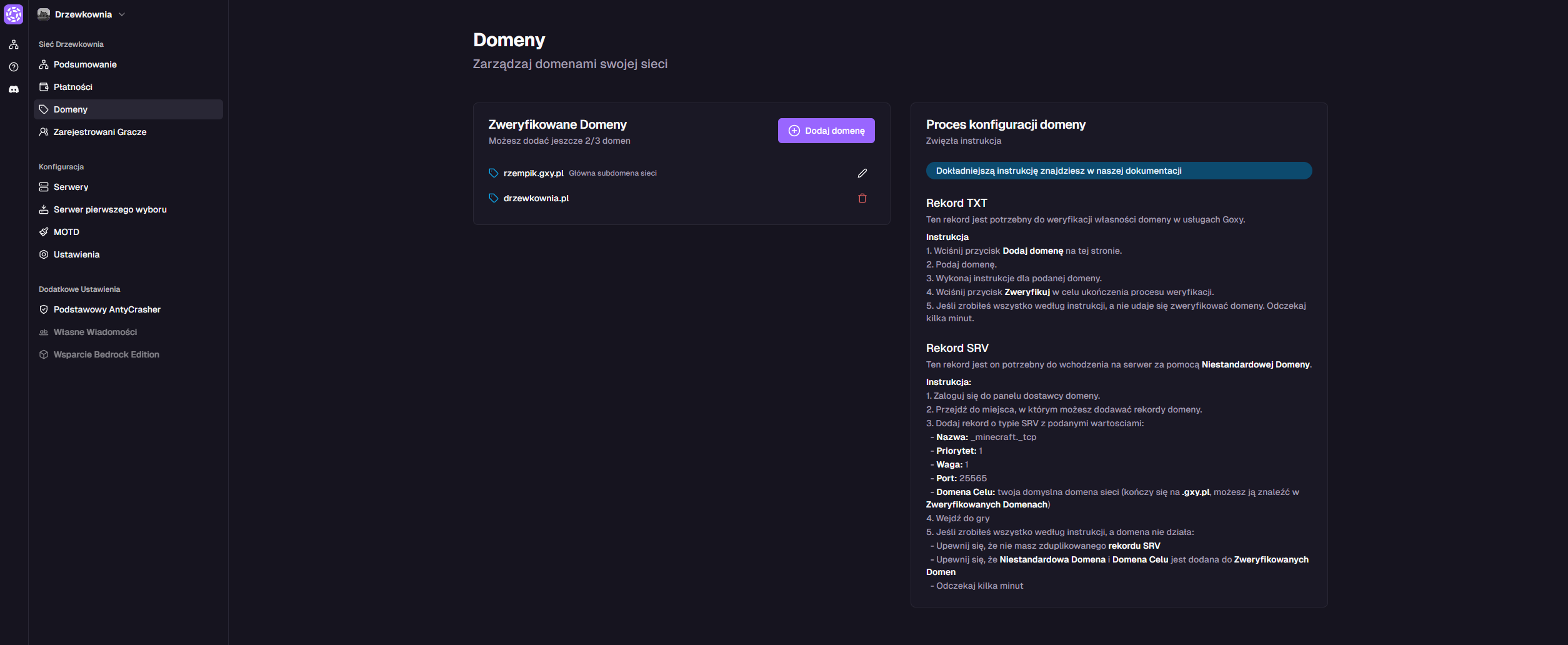This screenshot has width=1568, height=645.
Task: Delete drzewkownia.pl with trash icon
Action: [x=862, y=198]
